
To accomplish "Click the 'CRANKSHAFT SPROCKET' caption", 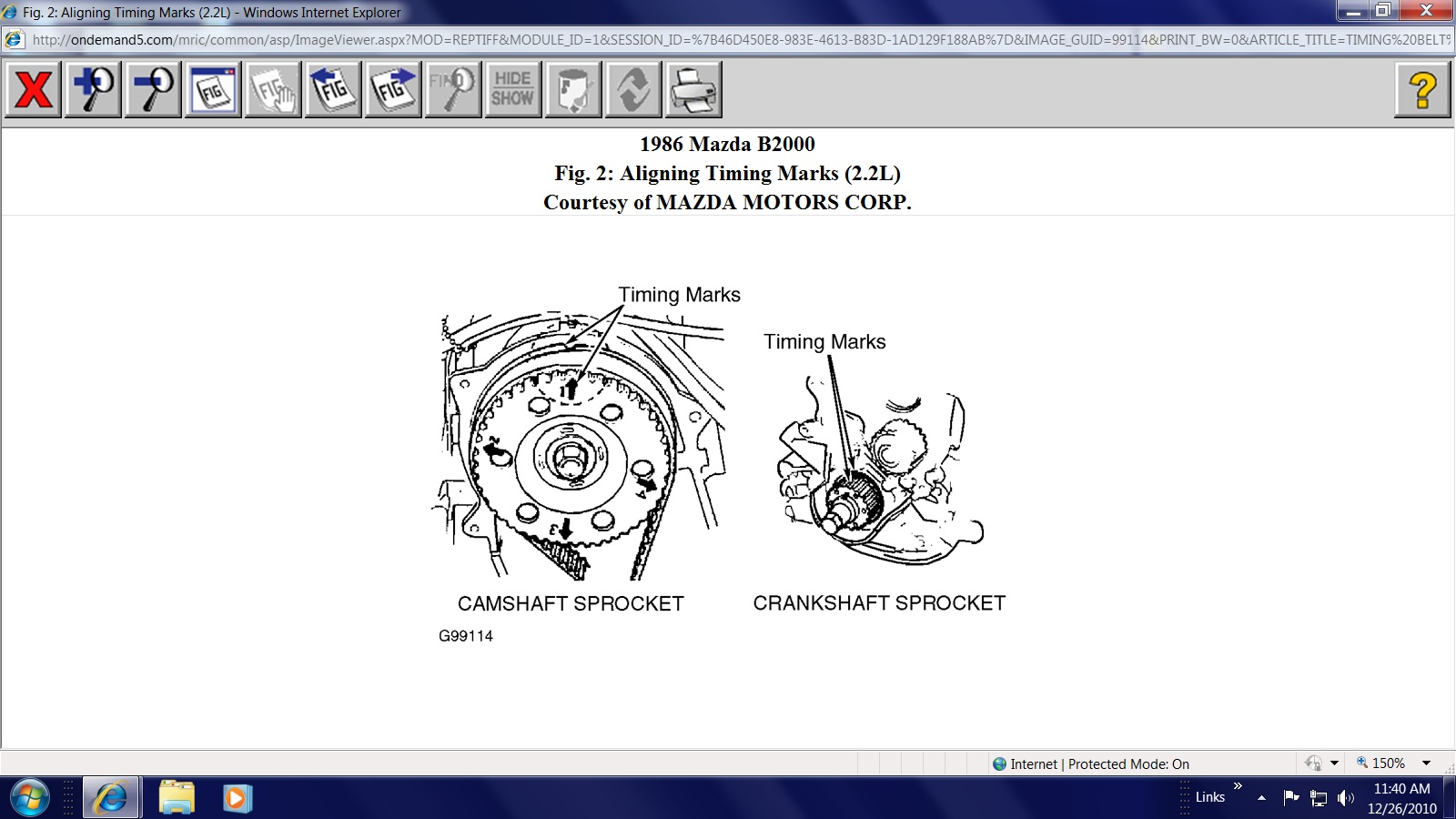I will [x=879, y=603].
